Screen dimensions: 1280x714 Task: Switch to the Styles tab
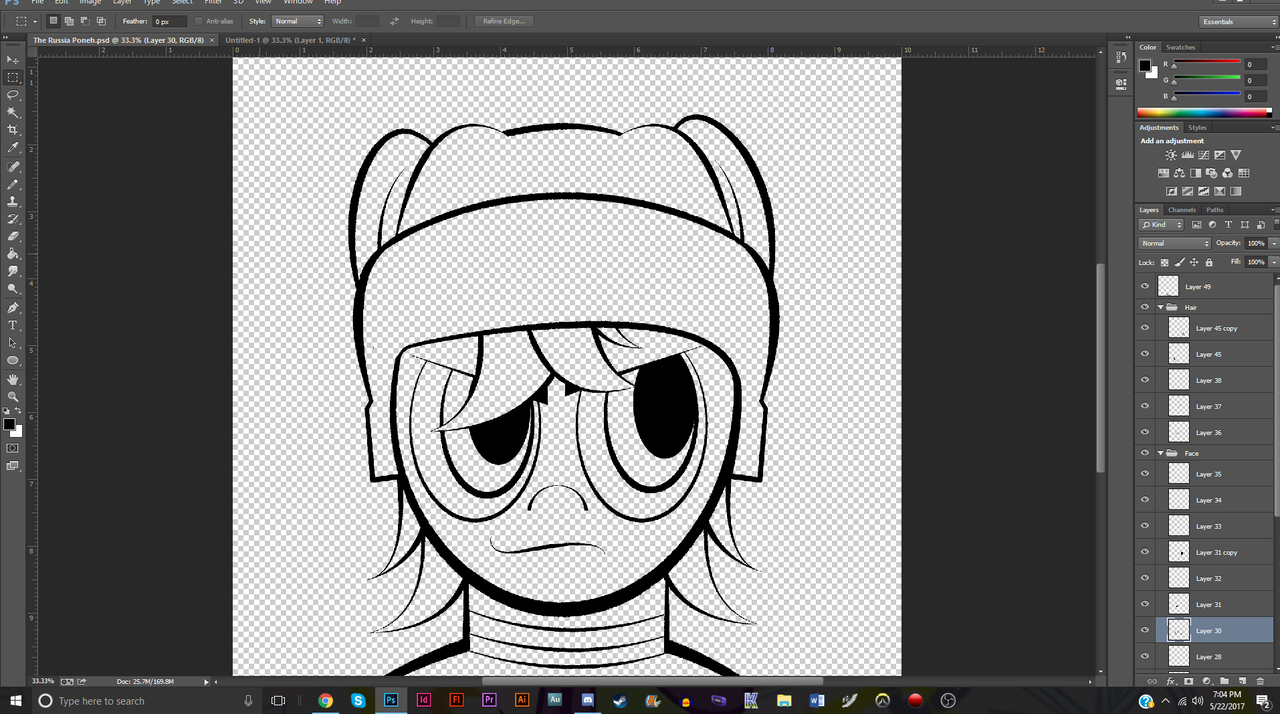1198,127
